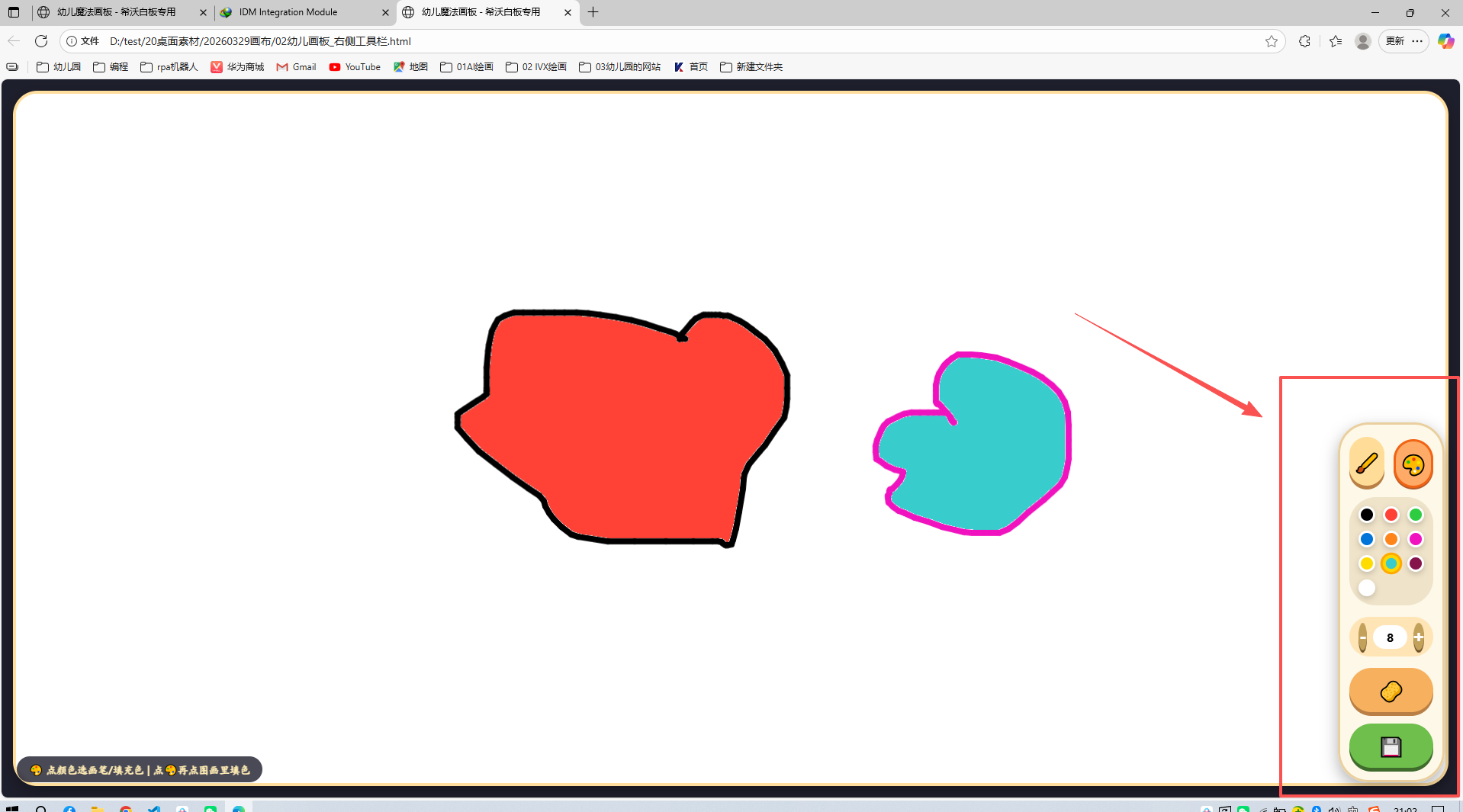Open the tab actions menu icon
This screenshot has height=812, width=1463.
coord(14,12)
